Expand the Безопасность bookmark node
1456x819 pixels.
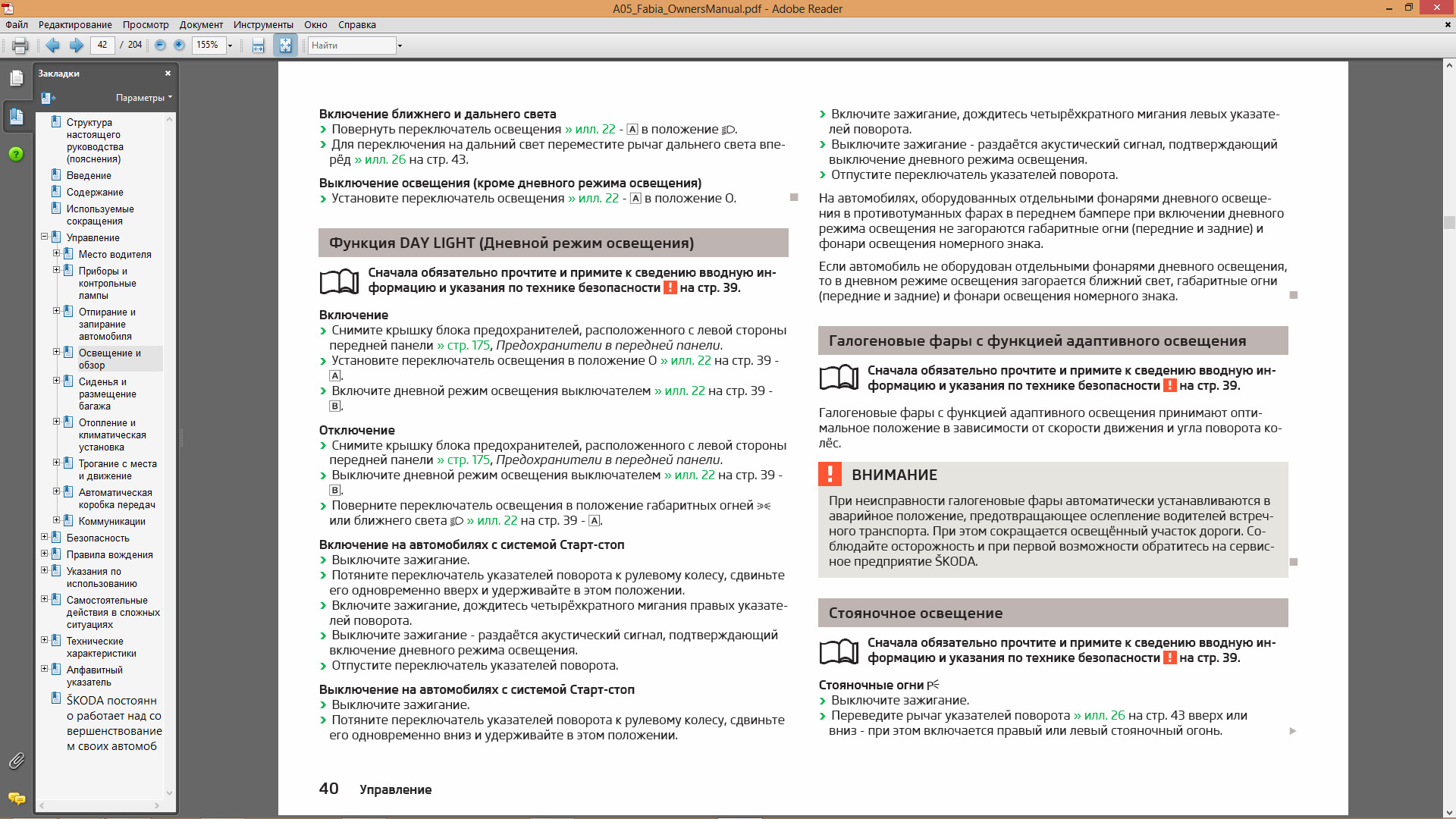click(x=44, y=537)
